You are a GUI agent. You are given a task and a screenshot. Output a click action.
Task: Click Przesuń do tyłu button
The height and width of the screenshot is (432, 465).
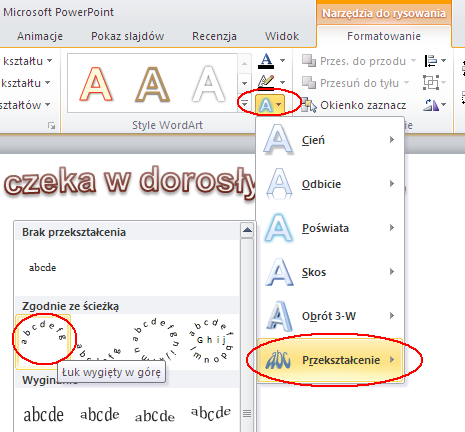pos(350,83)
